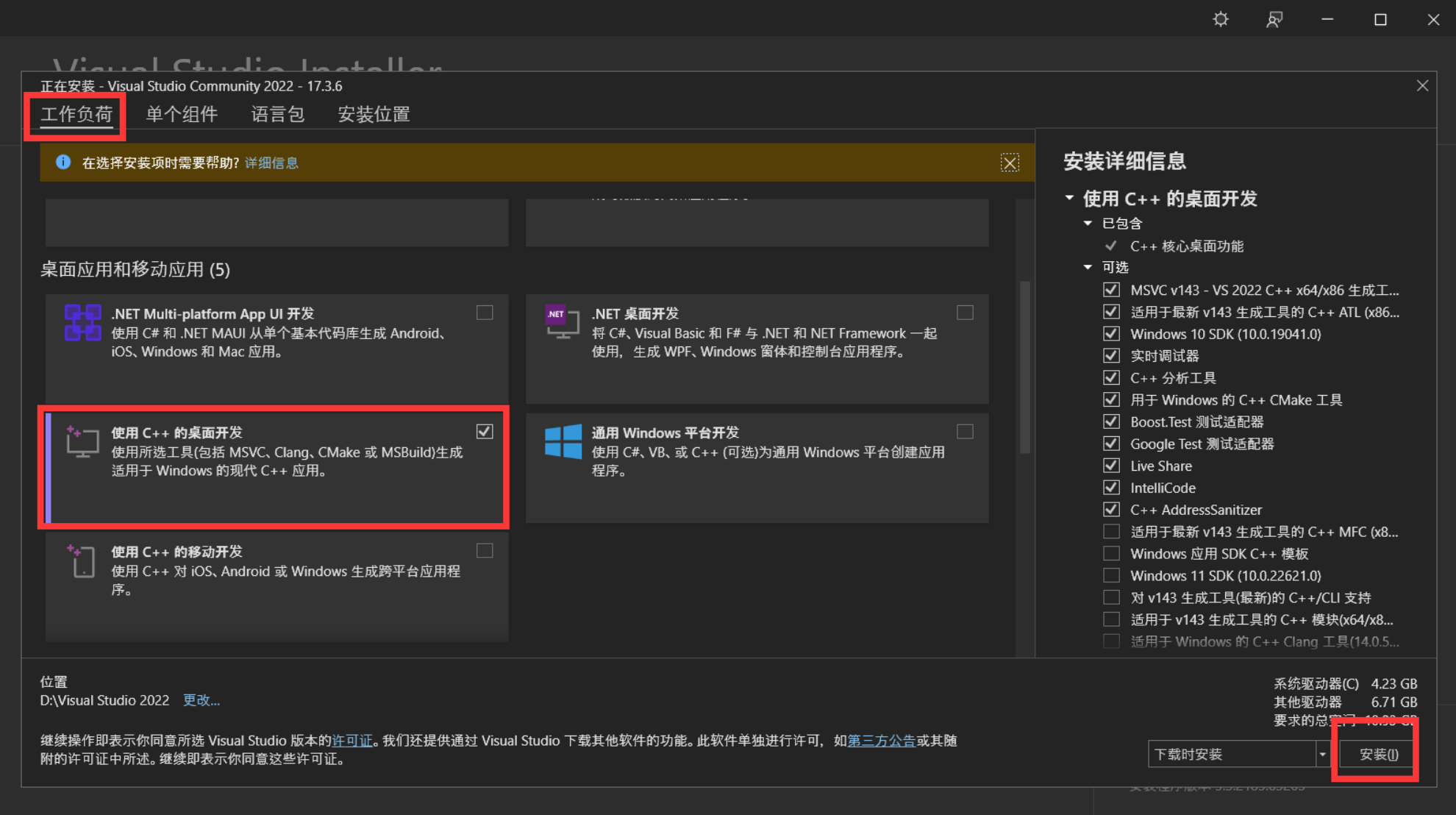Open the 许可证 license link
1456x815 pixels.
click(x=352, y=741)
